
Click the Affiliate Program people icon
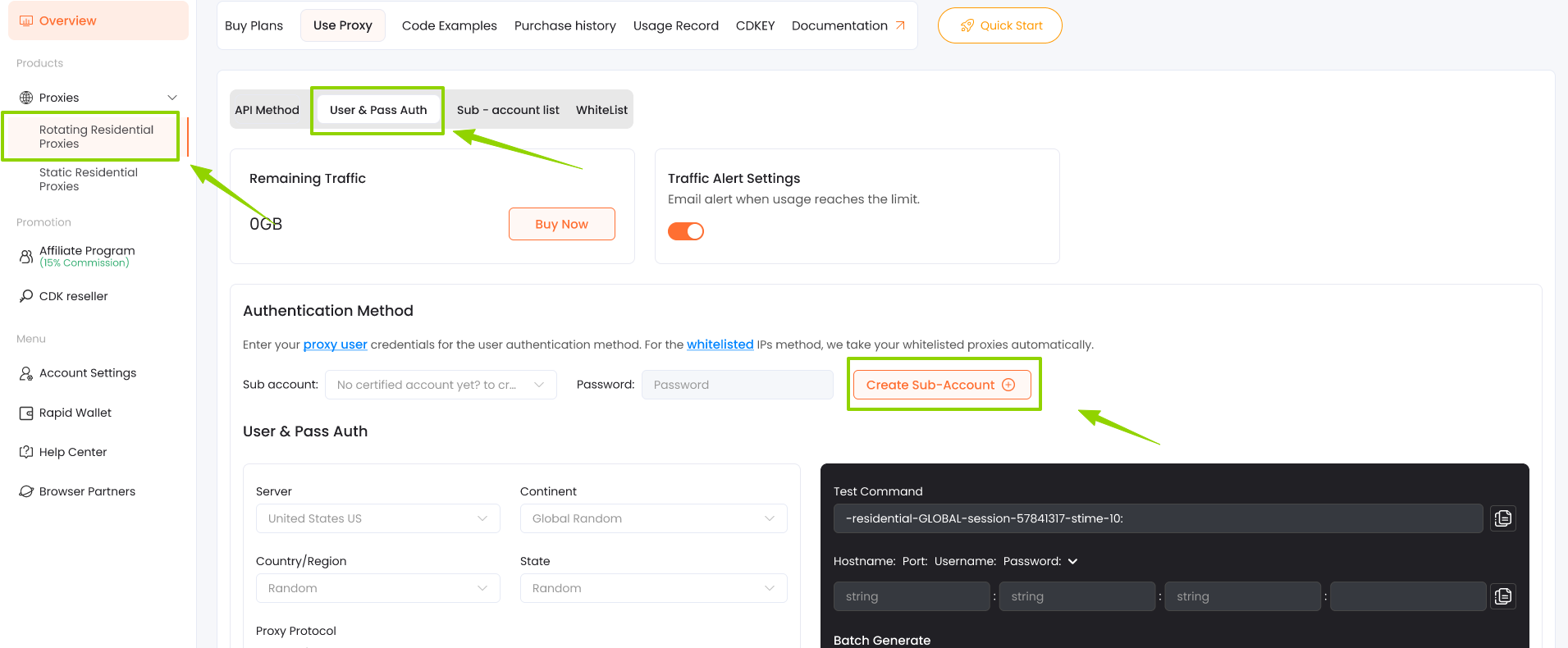pos(25,257)
